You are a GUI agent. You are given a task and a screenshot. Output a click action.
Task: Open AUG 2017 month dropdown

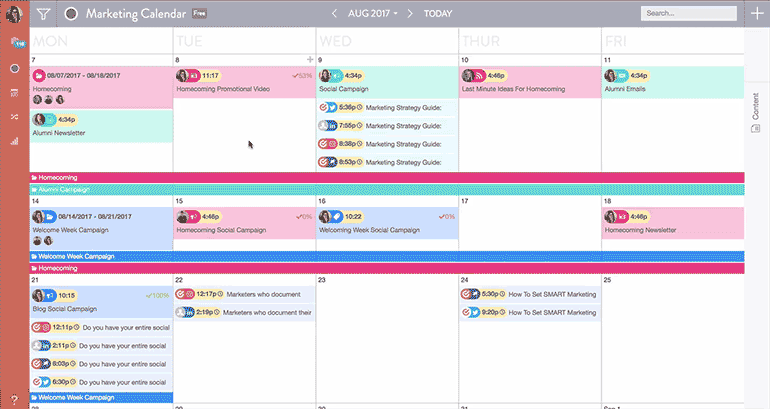click(x=373, y=14)
